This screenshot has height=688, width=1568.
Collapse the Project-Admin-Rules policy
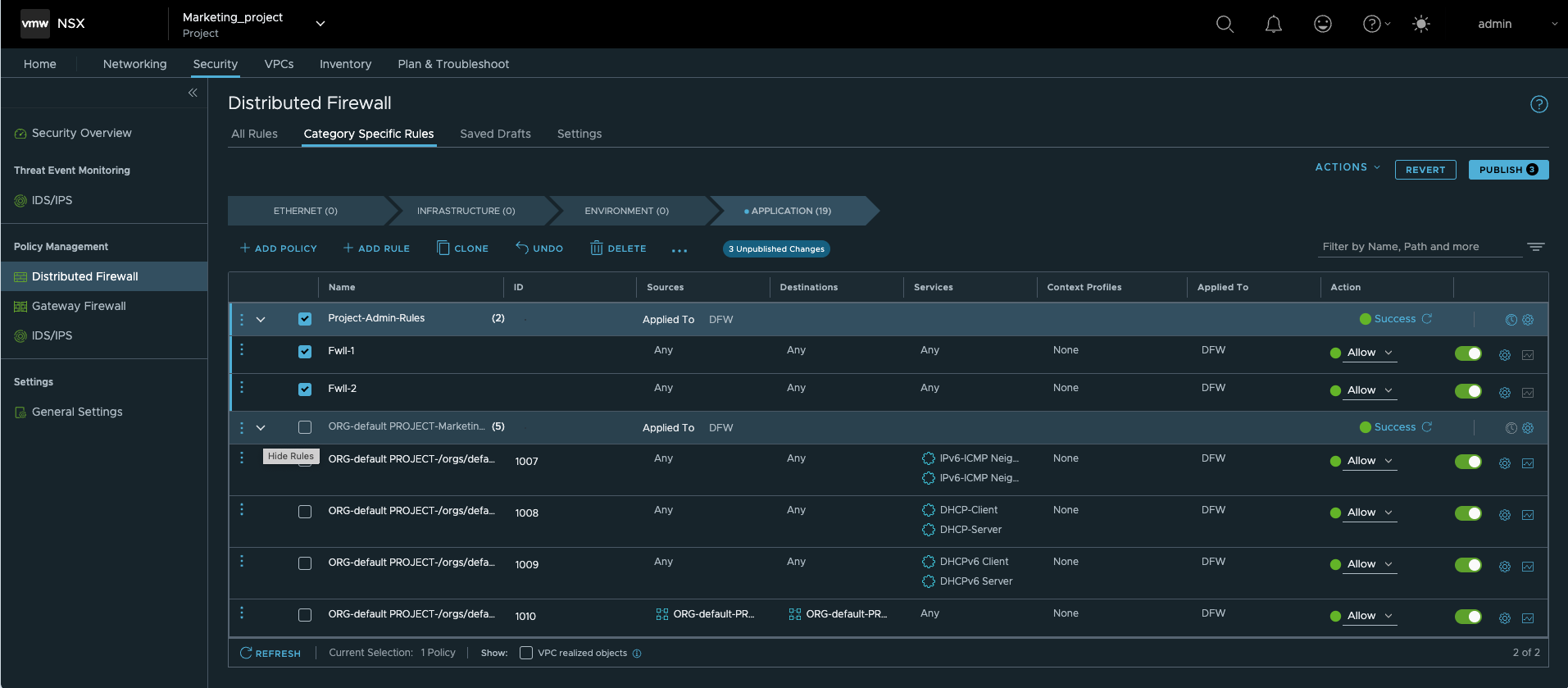tap(261, 319)
